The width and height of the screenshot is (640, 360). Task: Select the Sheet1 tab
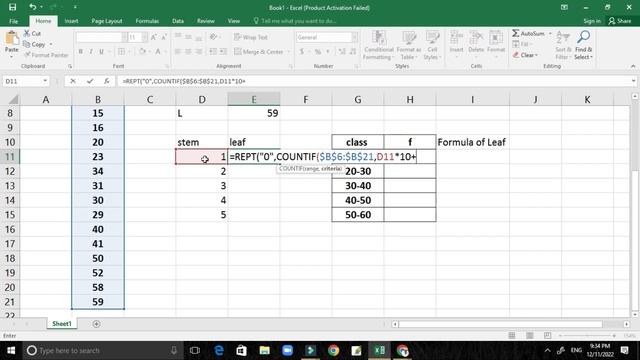[x=62, y=324]
